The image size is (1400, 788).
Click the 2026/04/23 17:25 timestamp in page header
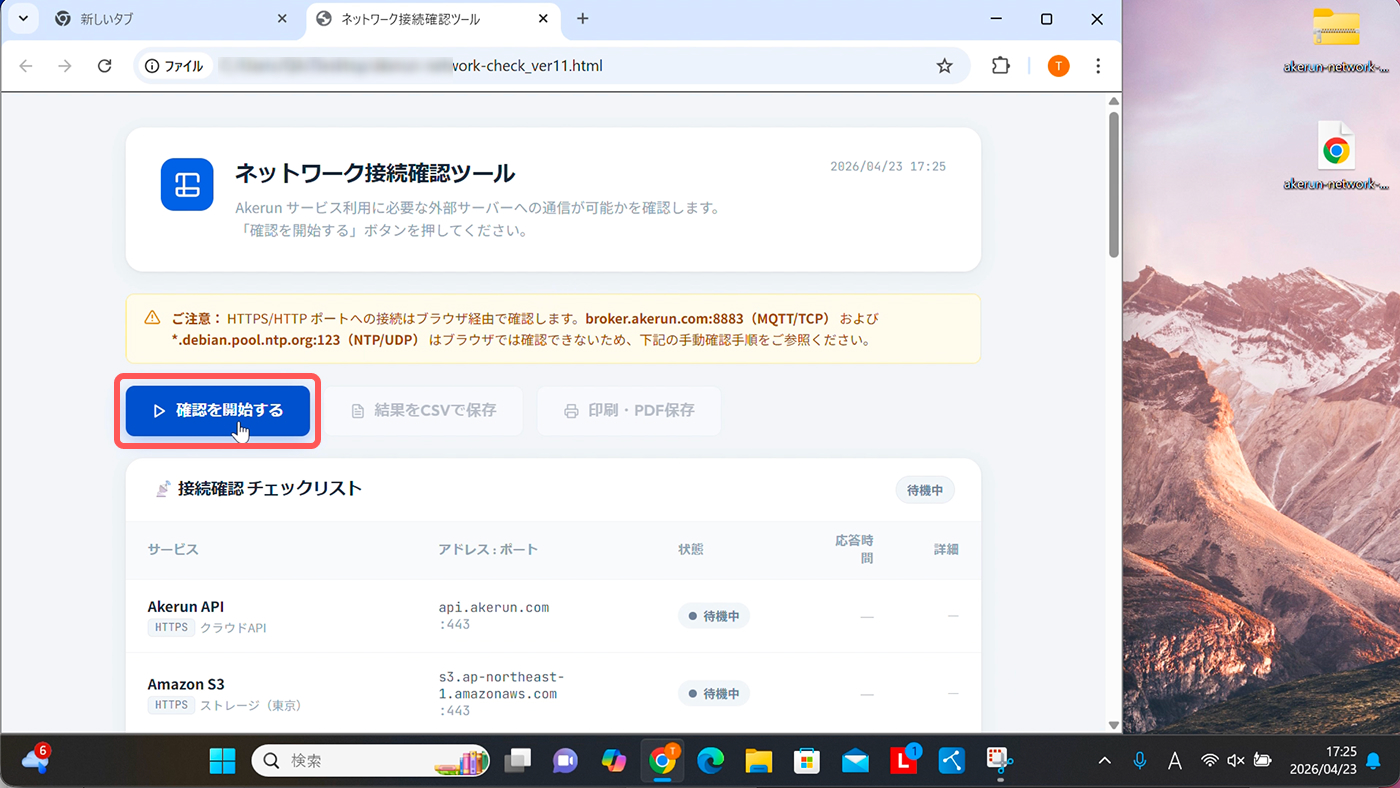point(888,167)
